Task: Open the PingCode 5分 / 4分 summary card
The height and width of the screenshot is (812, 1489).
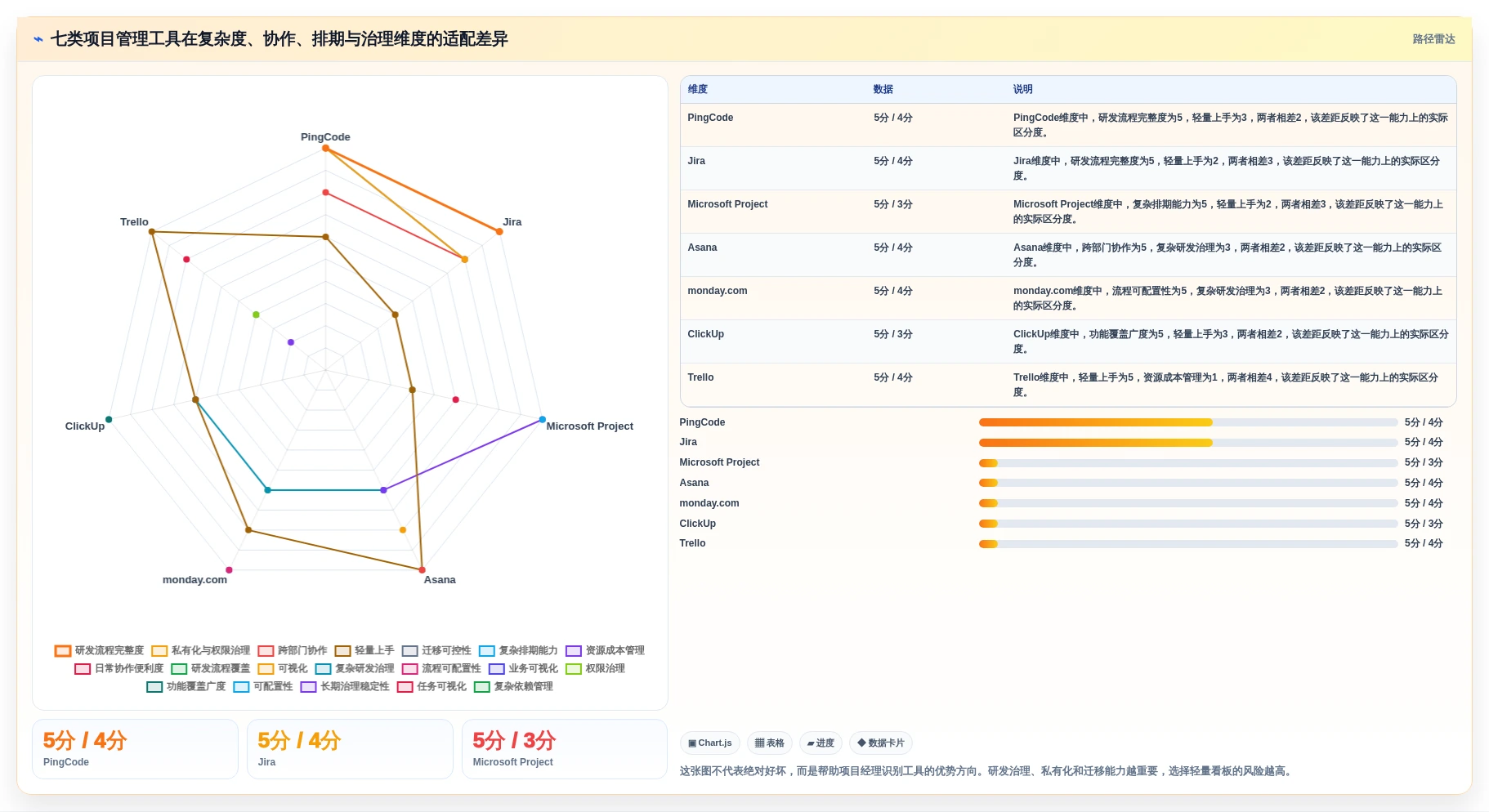Action: click(136, 749)
